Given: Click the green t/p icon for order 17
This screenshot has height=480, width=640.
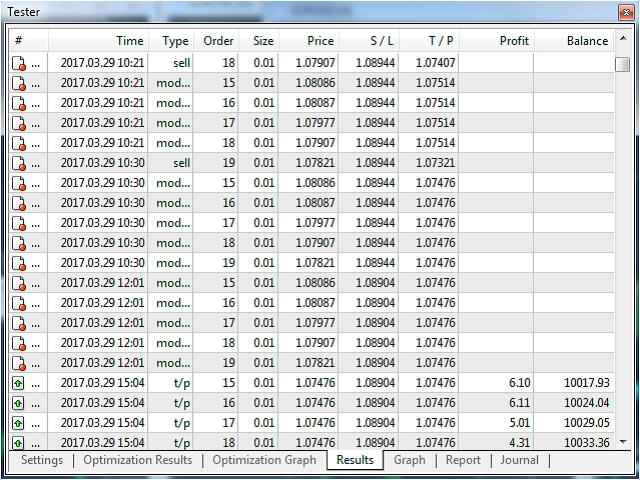Looking at the screenshot, I should [x=19, y=423].
